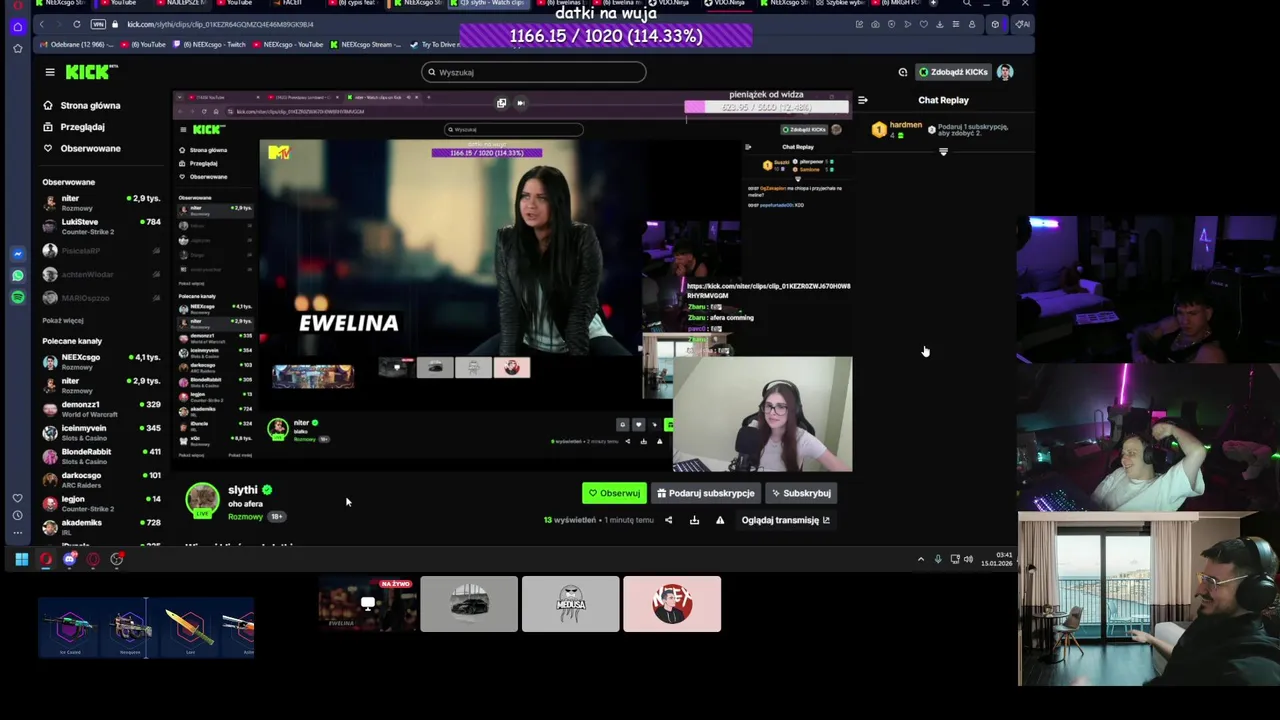Open WhatsApp in Opera sidebar
The image size is (1280, 720).
(x=18, y=276)
